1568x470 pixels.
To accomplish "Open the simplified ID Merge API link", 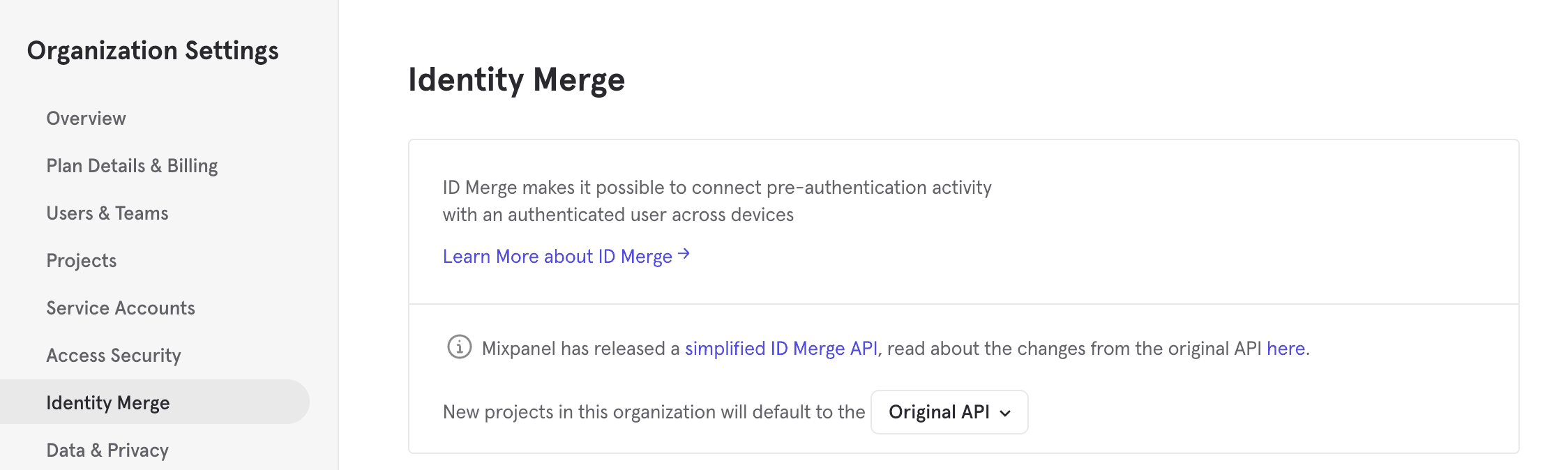I will pyautogui.click(x=781, y=349).
